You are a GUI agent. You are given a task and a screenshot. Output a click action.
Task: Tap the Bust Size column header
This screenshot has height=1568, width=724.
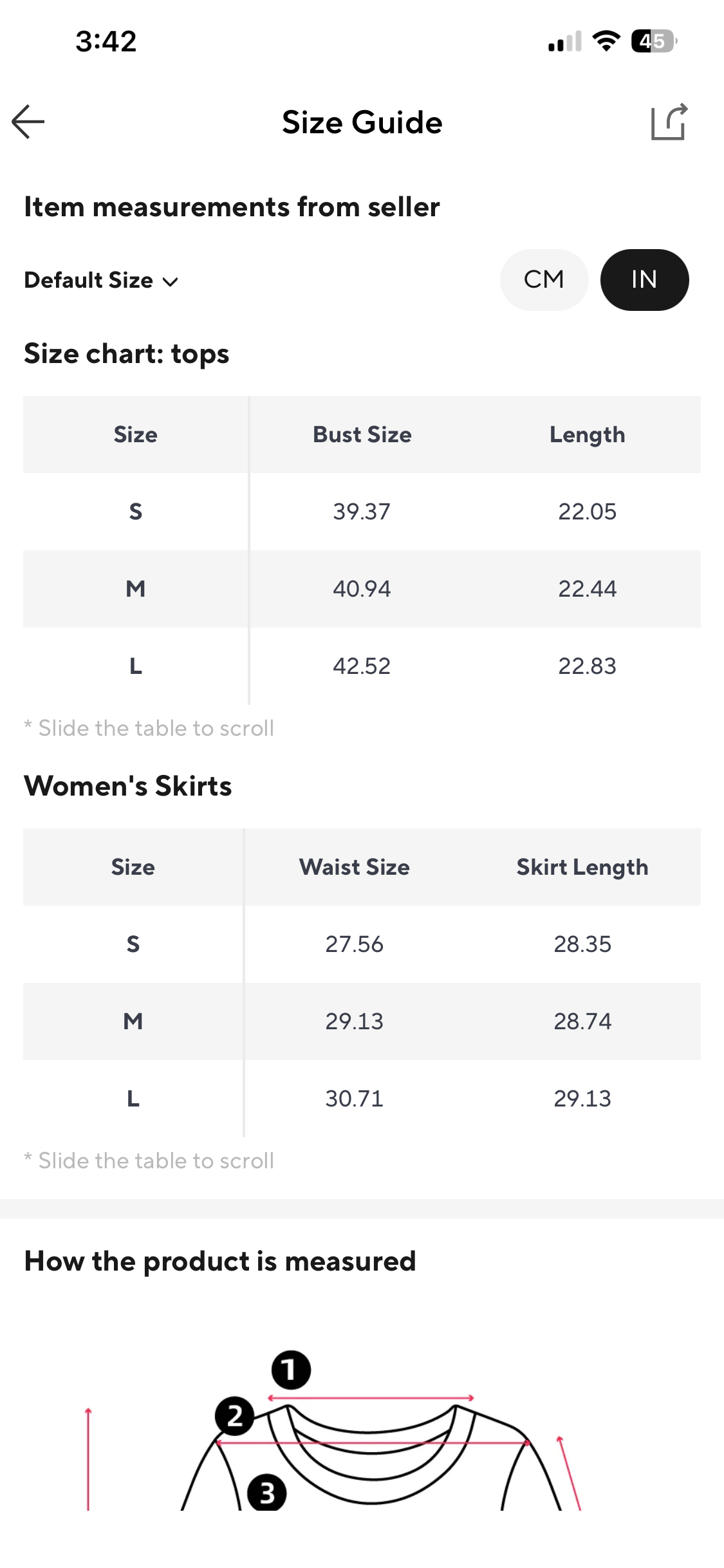(362, 434)
